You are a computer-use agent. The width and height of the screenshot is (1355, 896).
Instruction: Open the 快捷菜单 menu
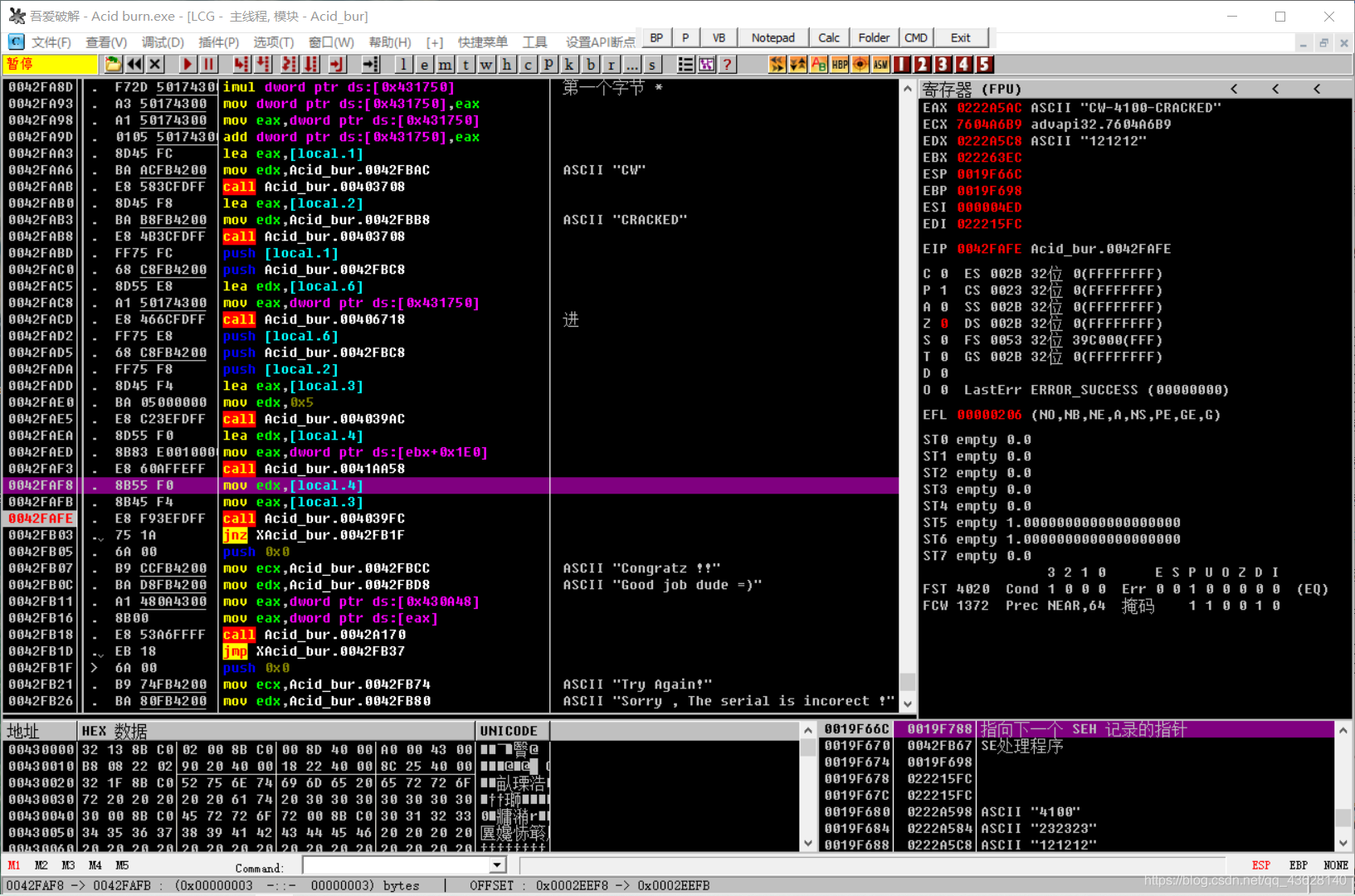point(482,41)
